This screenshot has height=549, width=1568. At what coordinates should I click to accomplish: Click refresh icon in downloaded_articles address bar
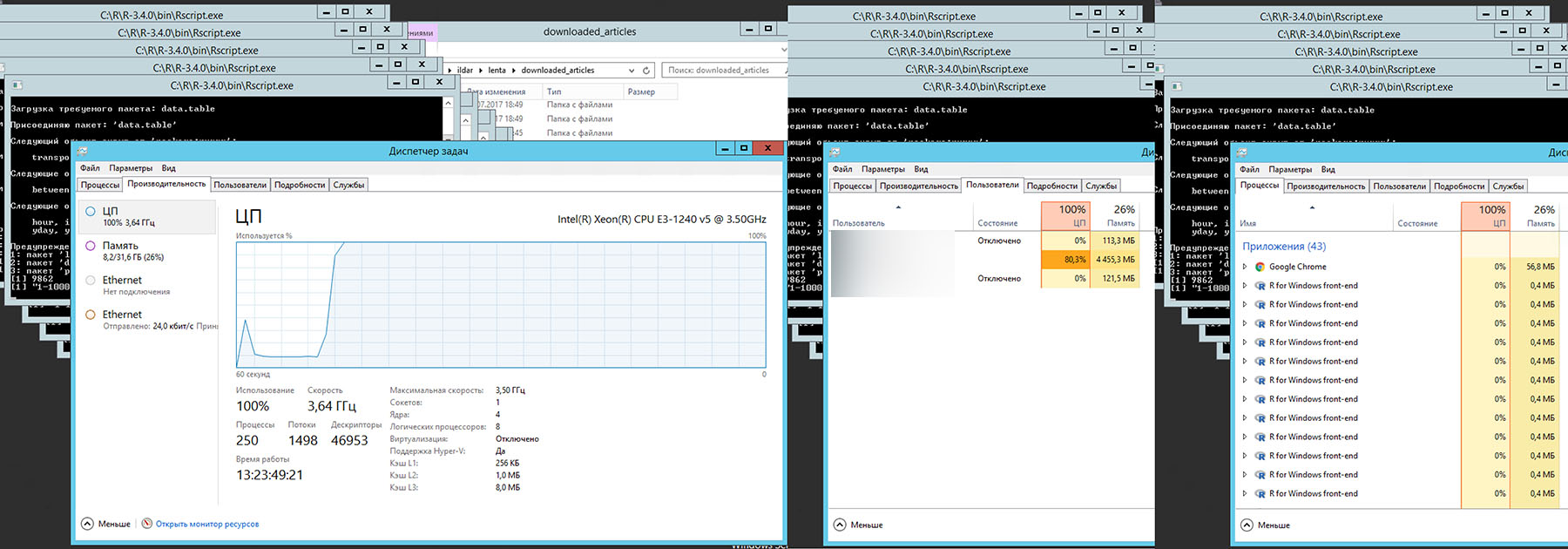646,71
